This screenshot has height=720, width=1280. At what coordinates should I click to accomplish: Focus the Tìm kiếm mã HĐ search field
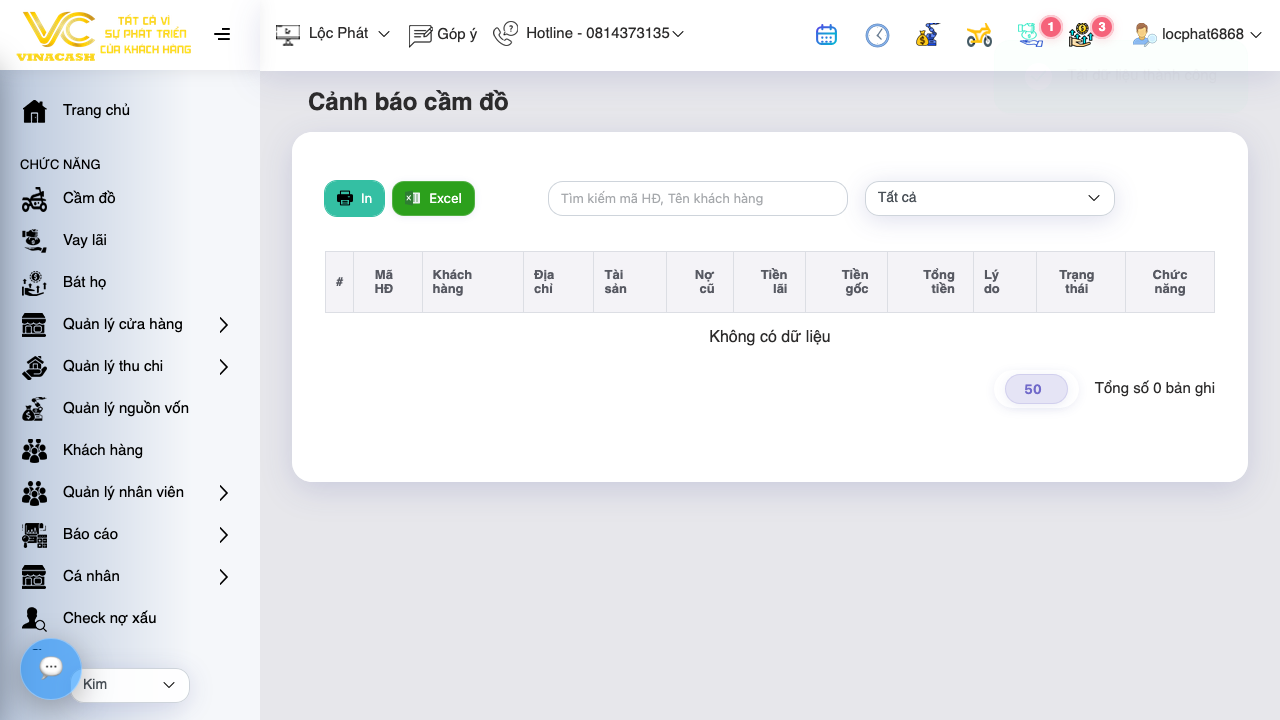[x=698, y=198]
